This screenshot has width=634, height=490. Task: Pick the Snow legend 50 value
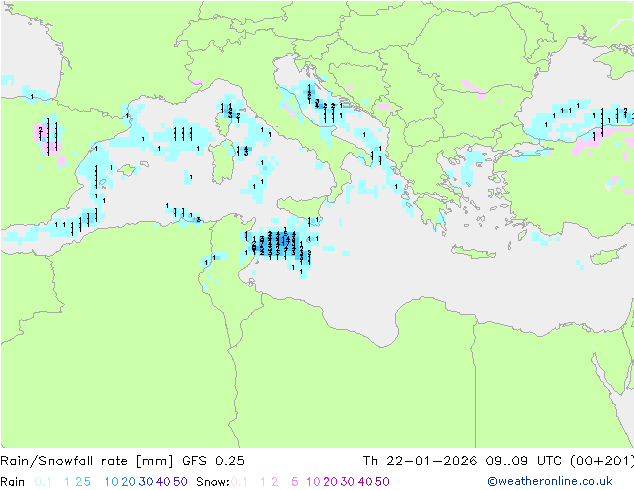click(382, 482)
